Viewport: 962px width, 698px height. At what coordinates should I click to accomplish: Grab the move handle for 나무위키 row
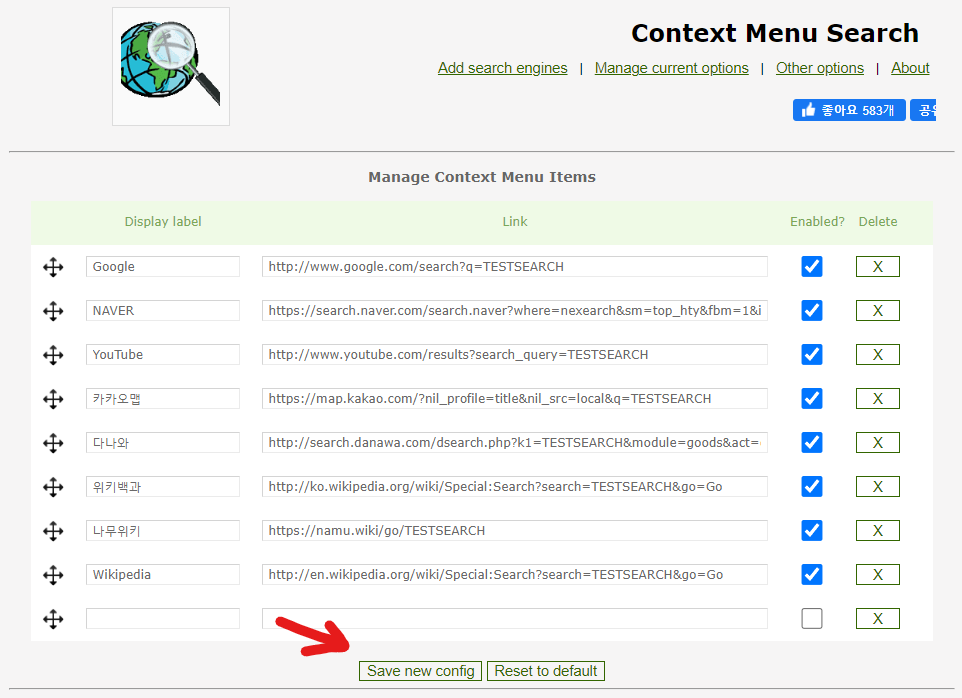tap(53, 531)
